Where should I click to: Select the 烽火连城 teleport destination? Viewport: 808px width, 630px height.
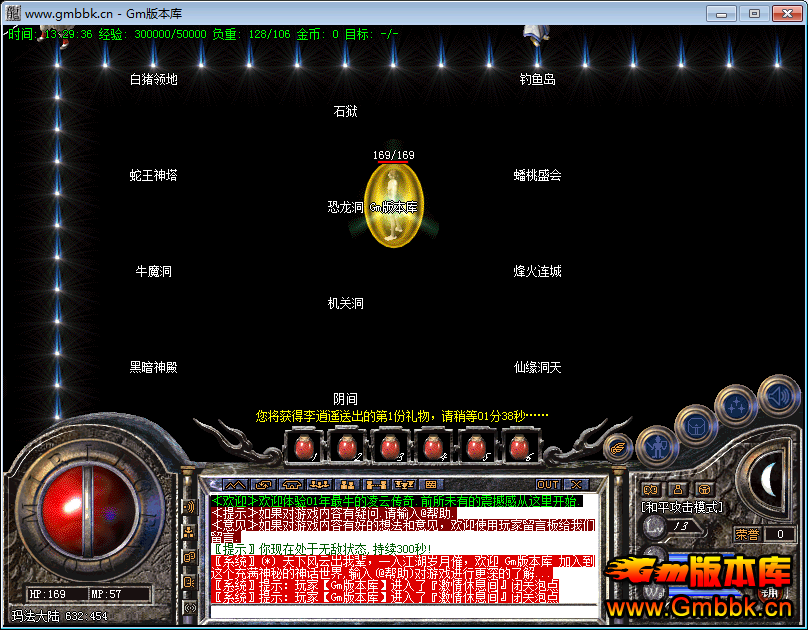pos(537,271)
